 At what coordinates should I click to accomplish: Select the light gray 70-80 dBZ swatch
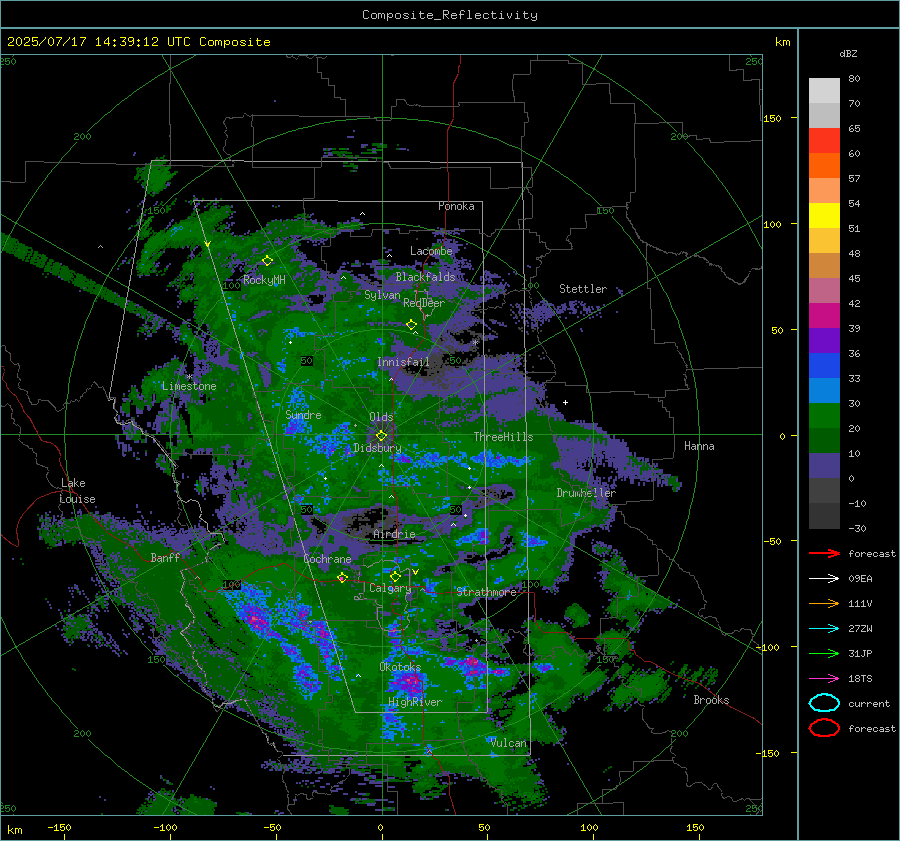click(824, 91)
